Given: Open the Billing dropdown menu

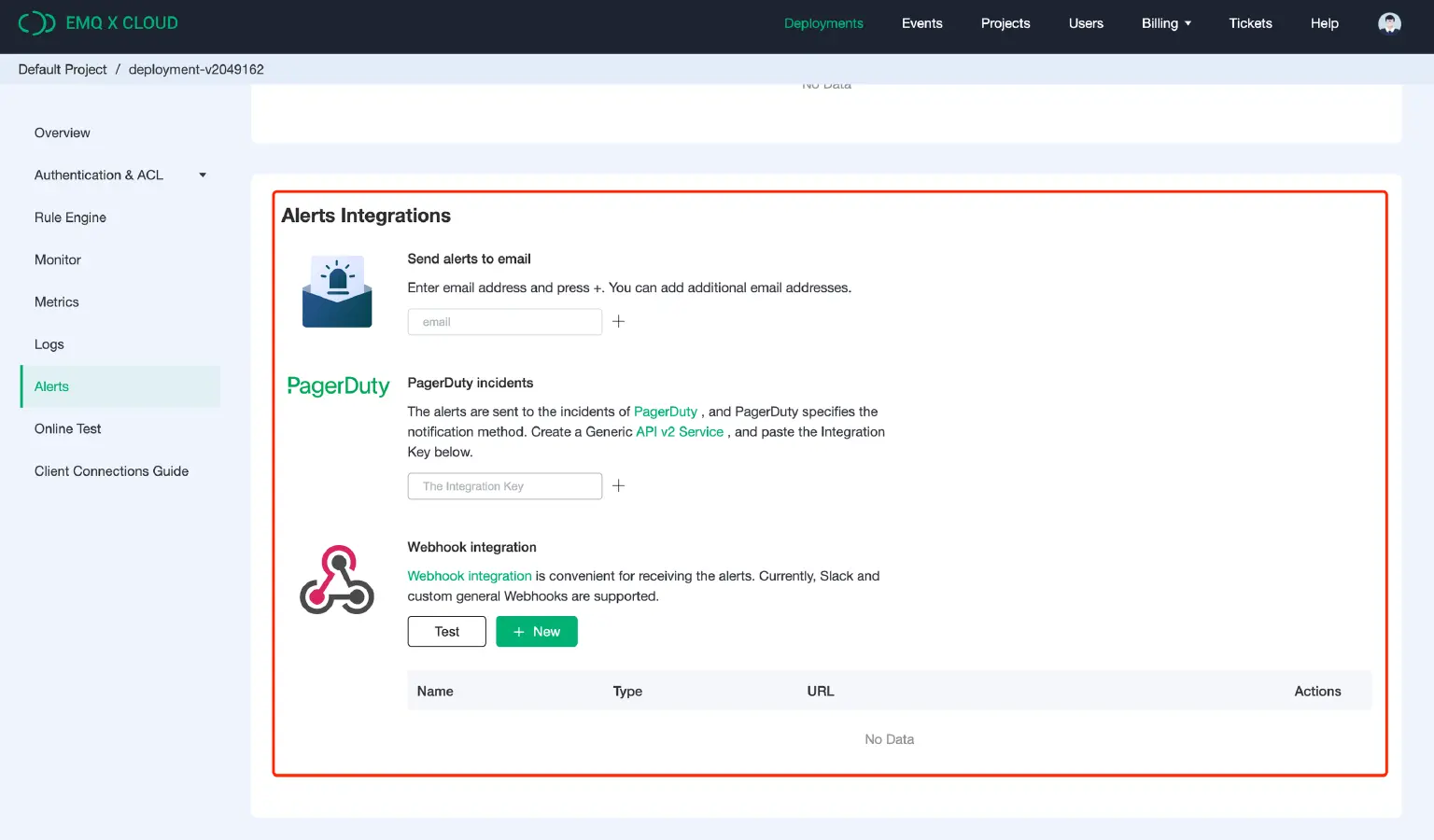Looking at the screenshot, I should tap(1166, 23).
